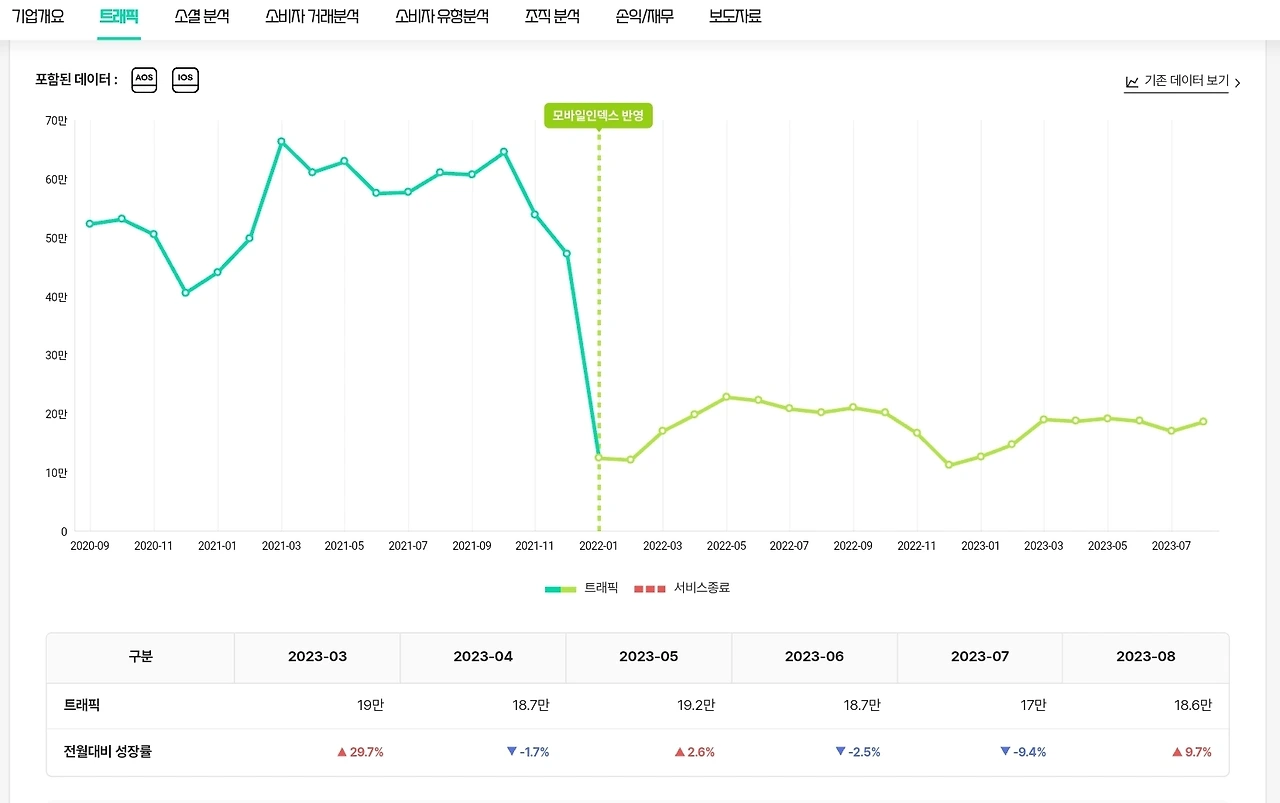This screenshot has height=803, width=1280.
Task: Switch to the 소셜 분석 tab
Action: 202,16
